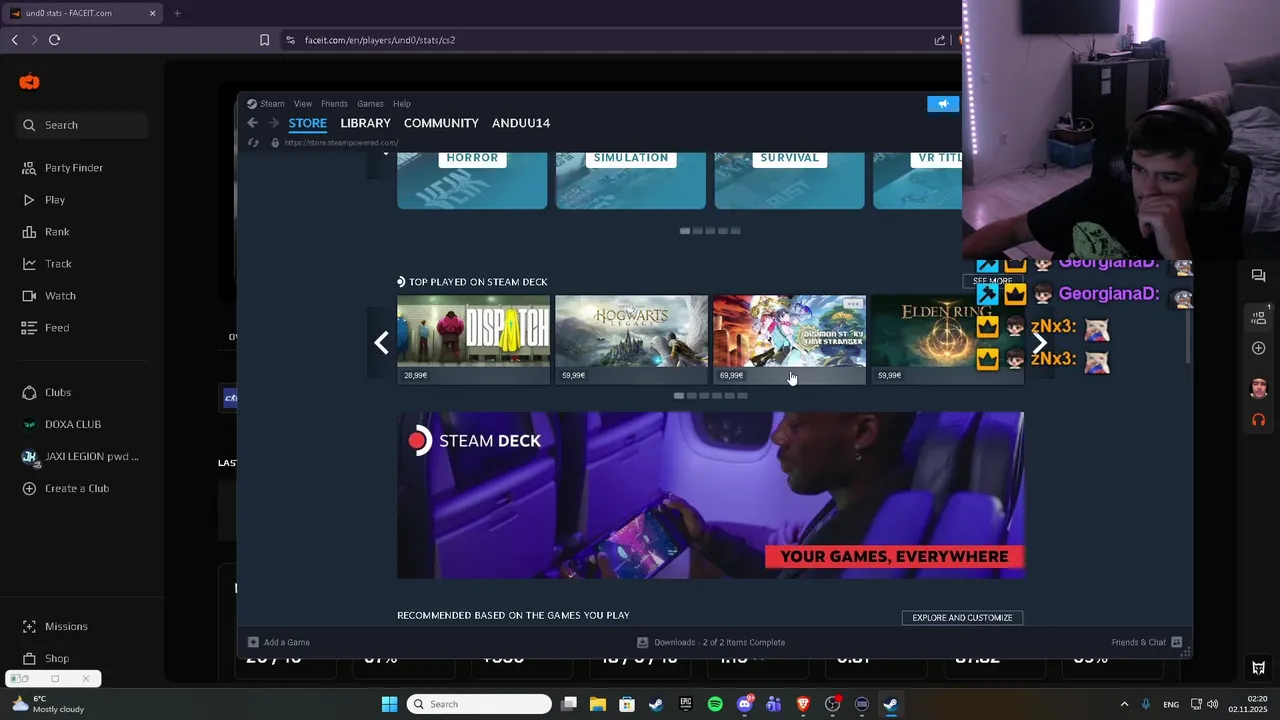Show next Steam Deck carousel games
Viewport: 1280px width, 720px height.
tap(1040, 343)
